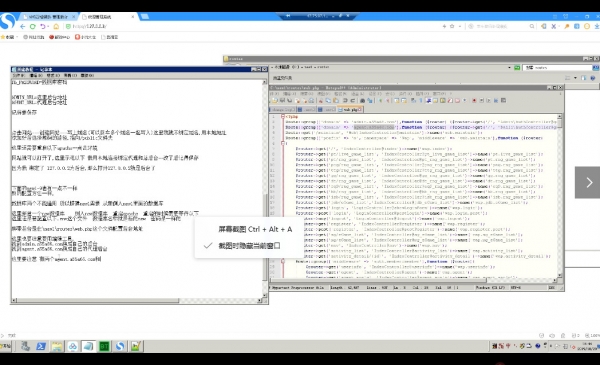Click the Notepad++ record macro red icon

474,101
